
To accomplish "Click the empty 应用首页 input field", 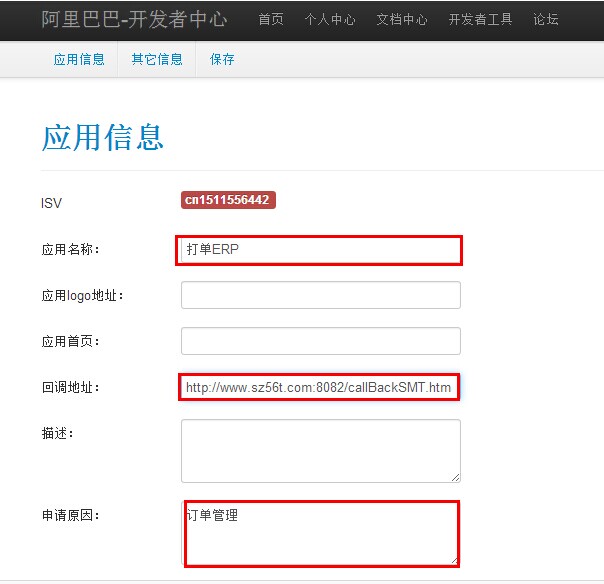I will pos(320,341).
